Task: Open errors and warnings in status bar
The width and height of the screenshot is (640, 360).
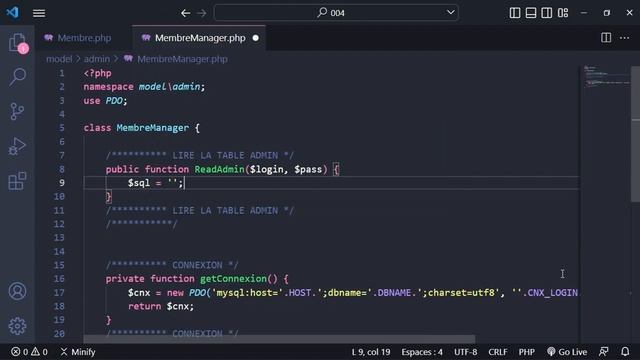Action: [x=29, y=352]
